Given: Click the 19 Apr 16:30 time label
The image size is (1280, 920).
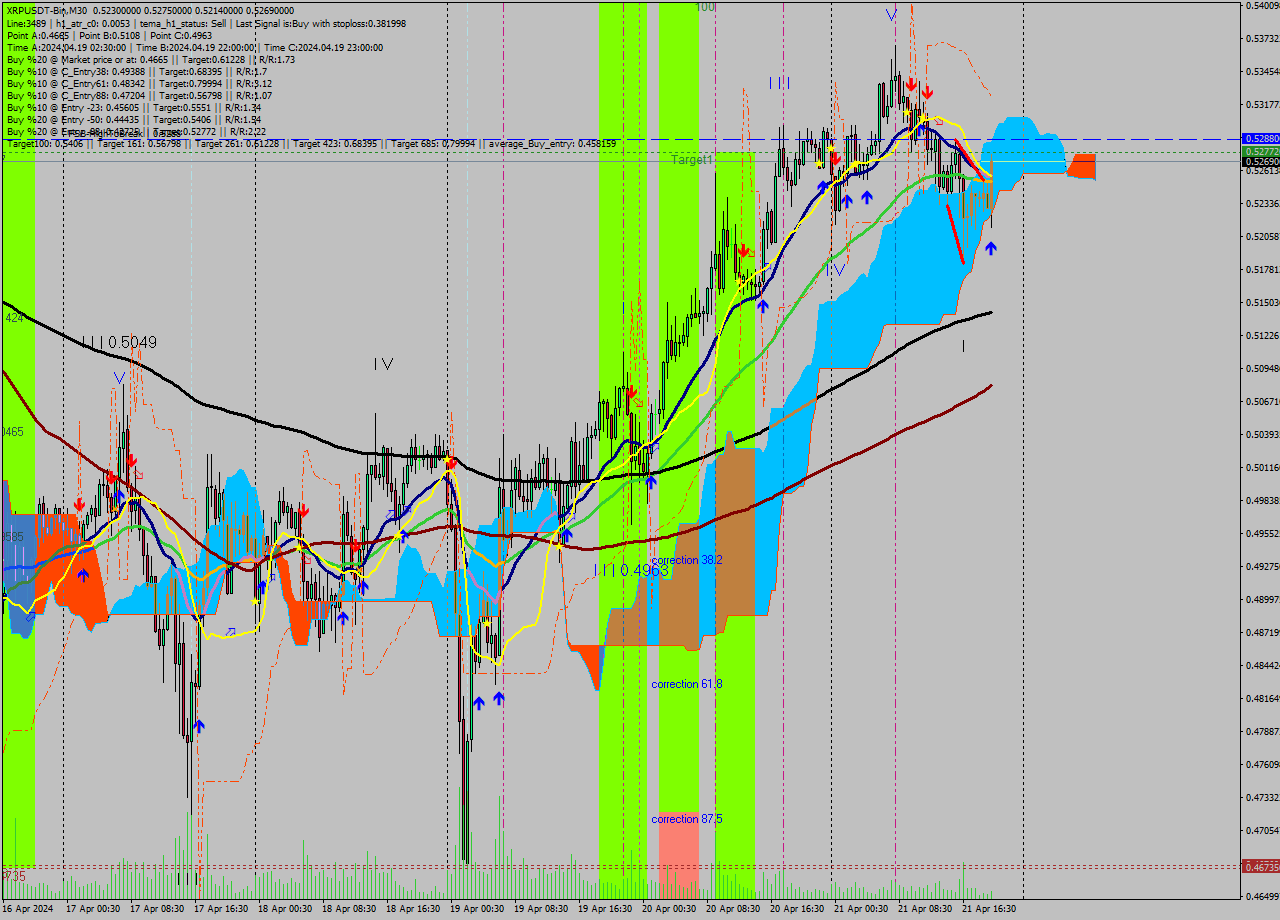Looking at the screenshot, I should [605, 909].
